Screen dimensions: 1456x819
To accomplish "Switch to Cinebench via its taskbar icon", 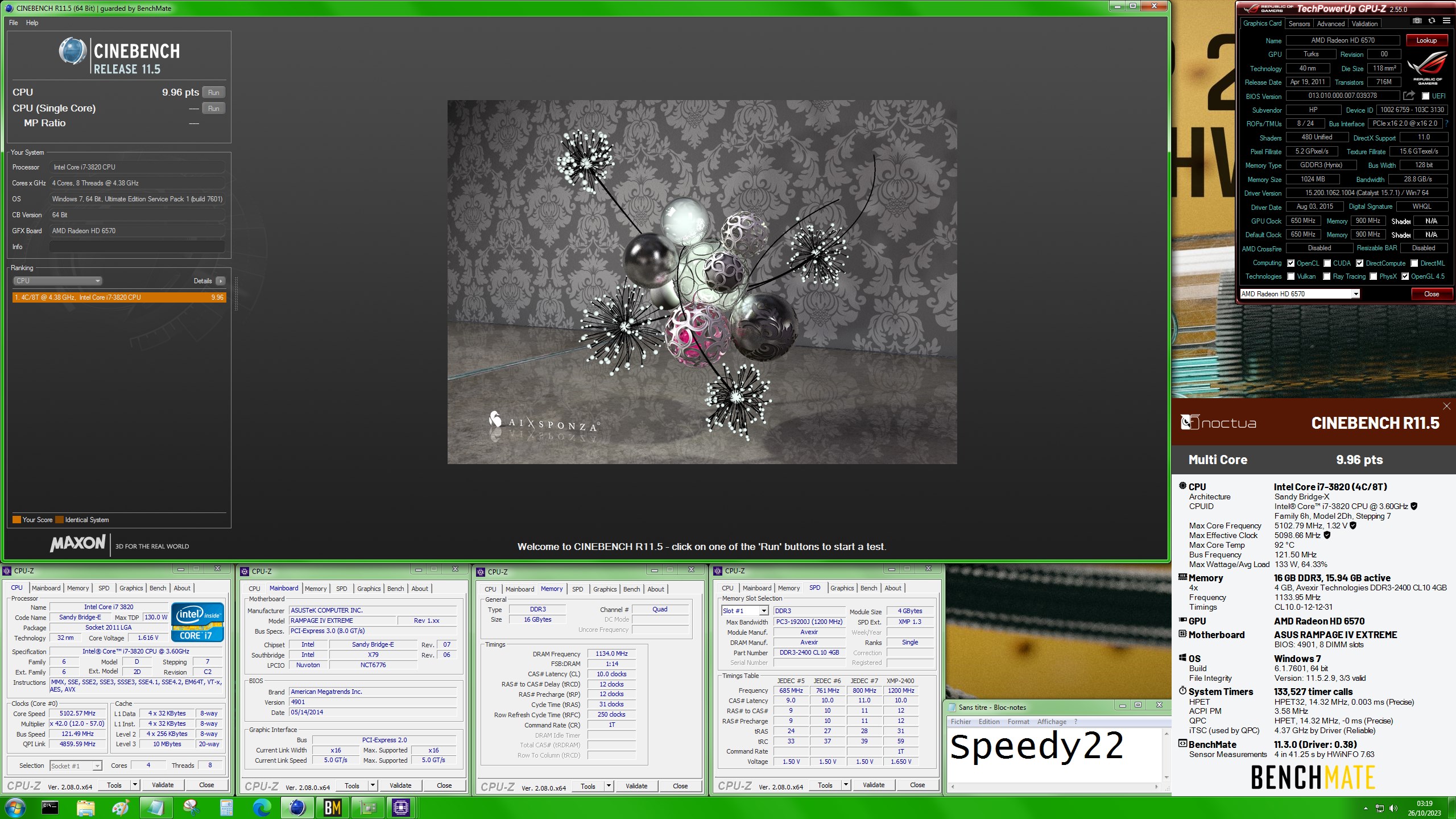I will [x=297, y=808].
